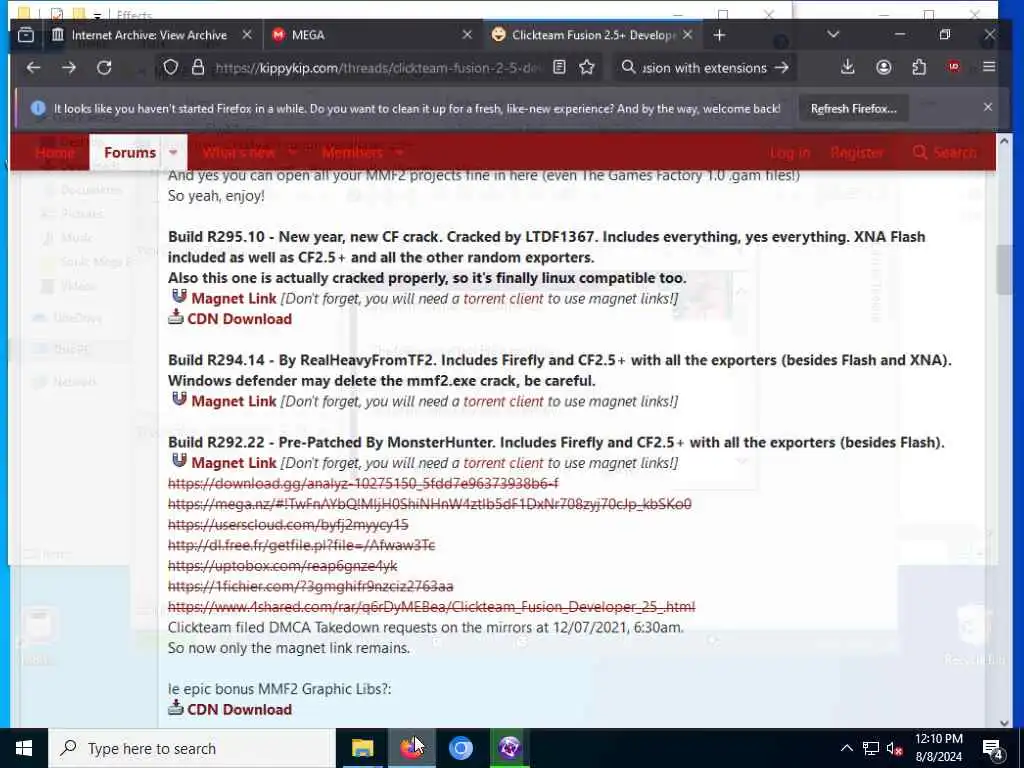Viewport: 1024px width, 768px height.
Task: Click torrent client link in R295.10 note
Action: pos(503,298)
